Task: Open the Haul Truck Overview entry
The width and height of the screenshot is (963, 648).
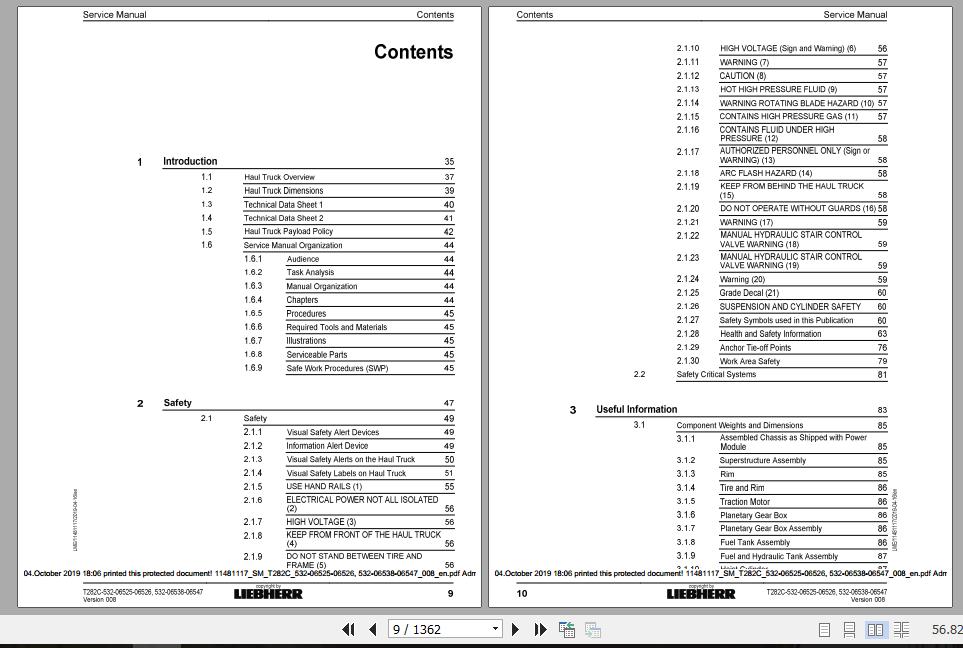Action: pyautogui.click(x=279, y=177)
